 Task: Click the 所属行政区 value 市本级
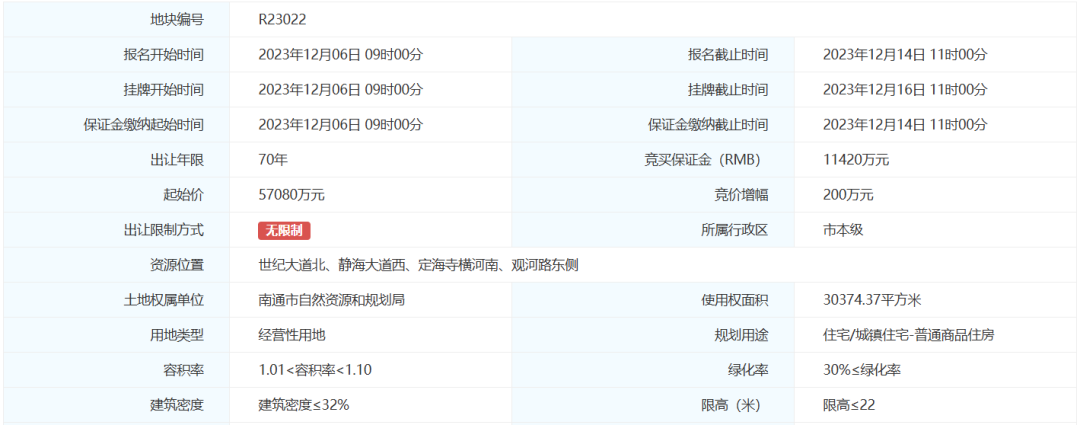842,230
